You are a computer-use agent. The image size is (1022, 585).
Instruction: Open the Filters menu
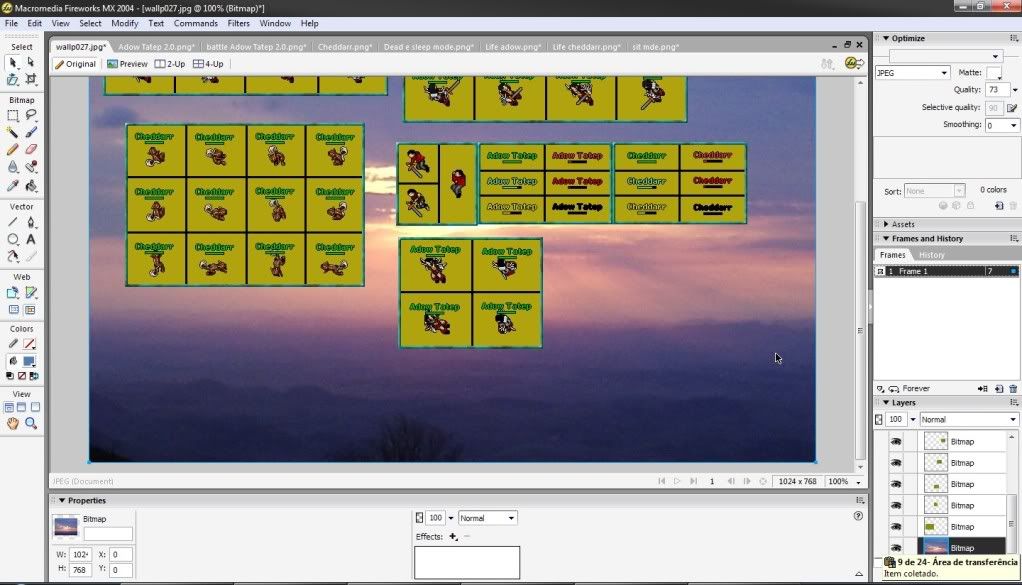pos(239,23)
